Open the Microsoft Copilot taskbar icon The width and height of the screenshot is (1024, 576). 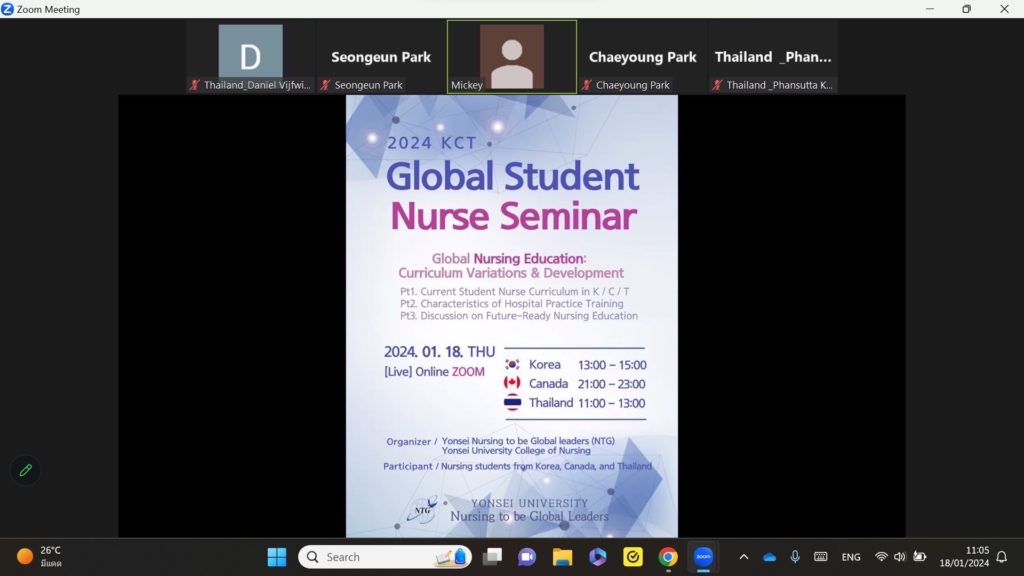(598, 557)
